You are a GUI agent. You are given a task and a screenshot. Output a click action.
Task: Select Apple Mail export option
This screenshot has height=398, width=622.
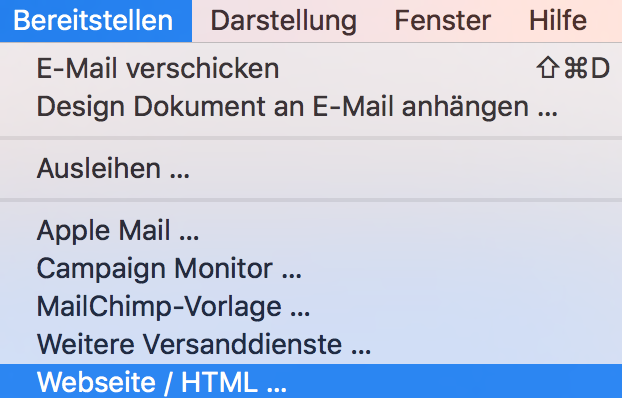coord(311,230)
